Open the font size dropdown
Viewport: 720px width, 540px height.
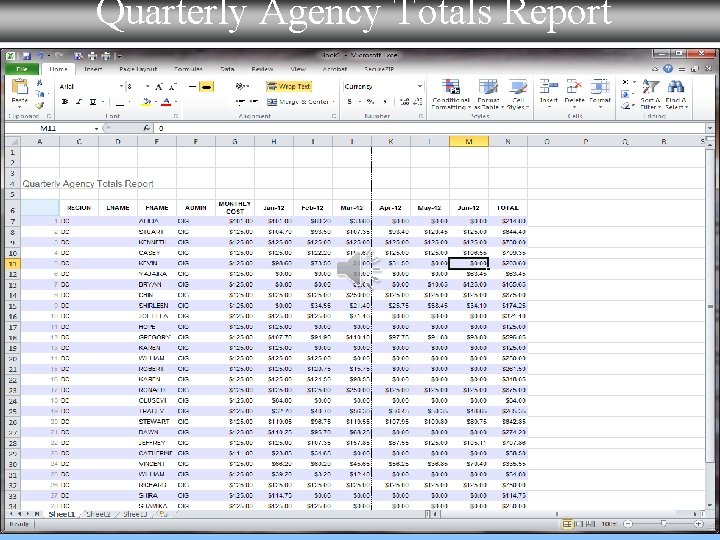pyautogui.click(x=147, y=86)
